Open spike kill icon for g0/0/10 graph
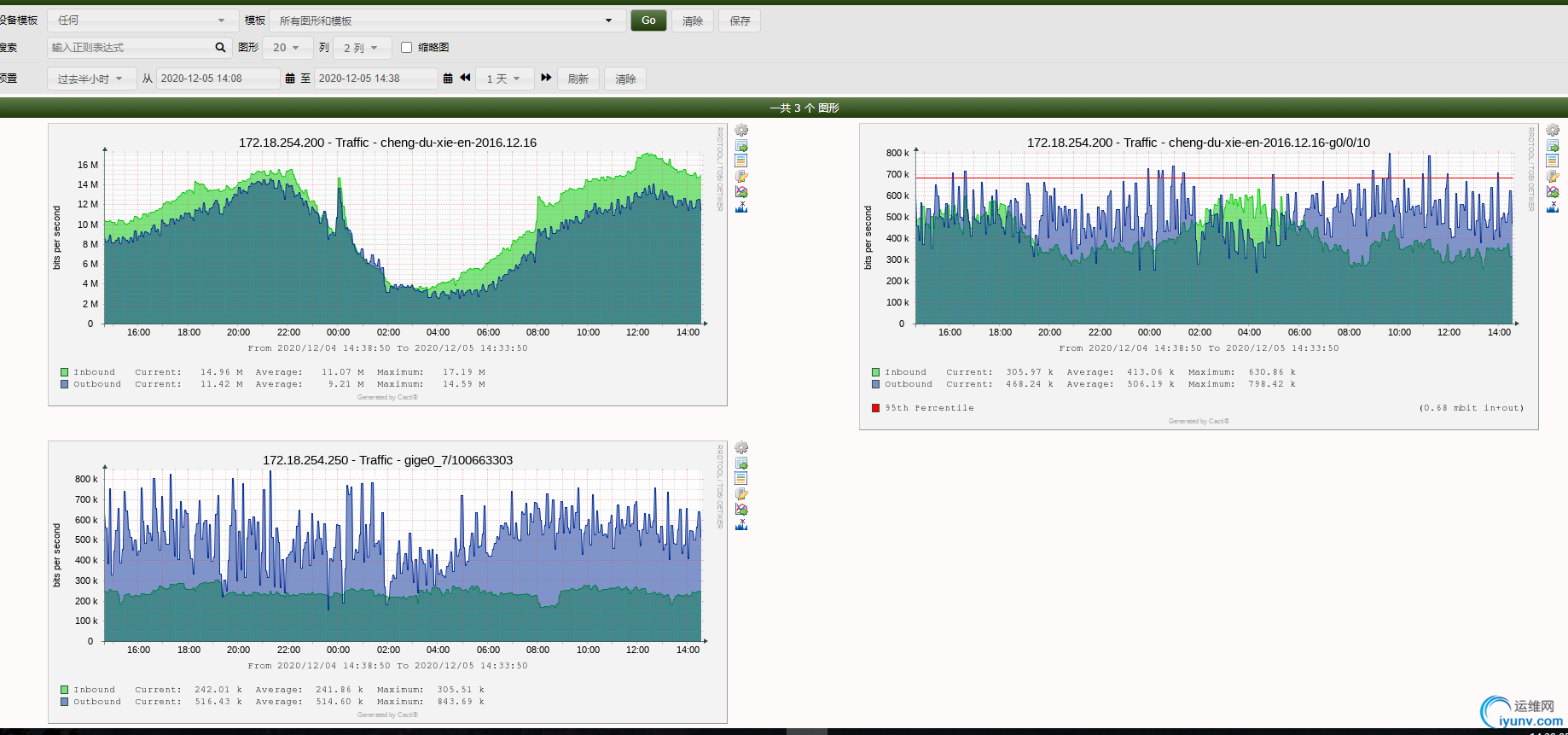 pos(1553,207)
